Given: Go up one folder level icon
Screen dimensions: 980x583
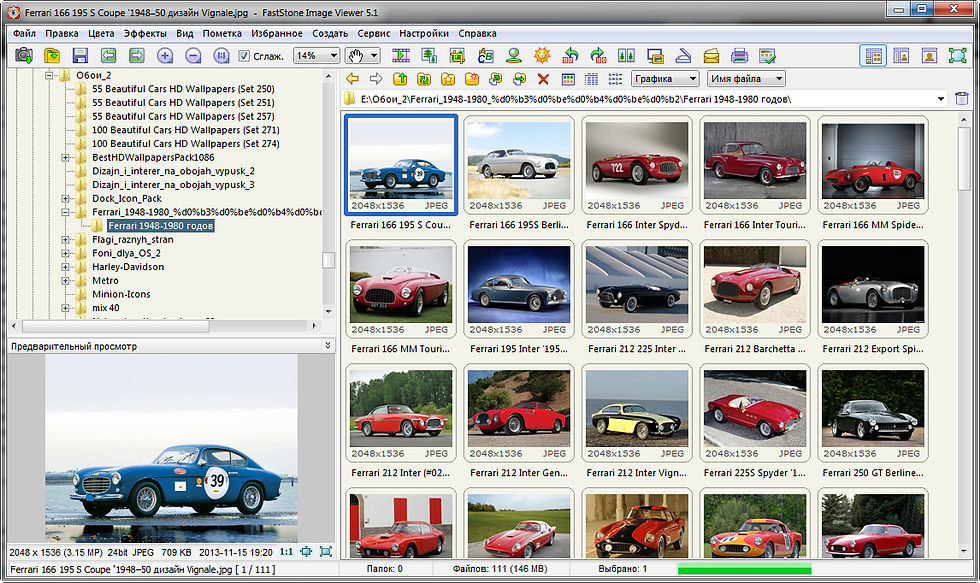Looking at the screenshot, I should click(400, 79).
